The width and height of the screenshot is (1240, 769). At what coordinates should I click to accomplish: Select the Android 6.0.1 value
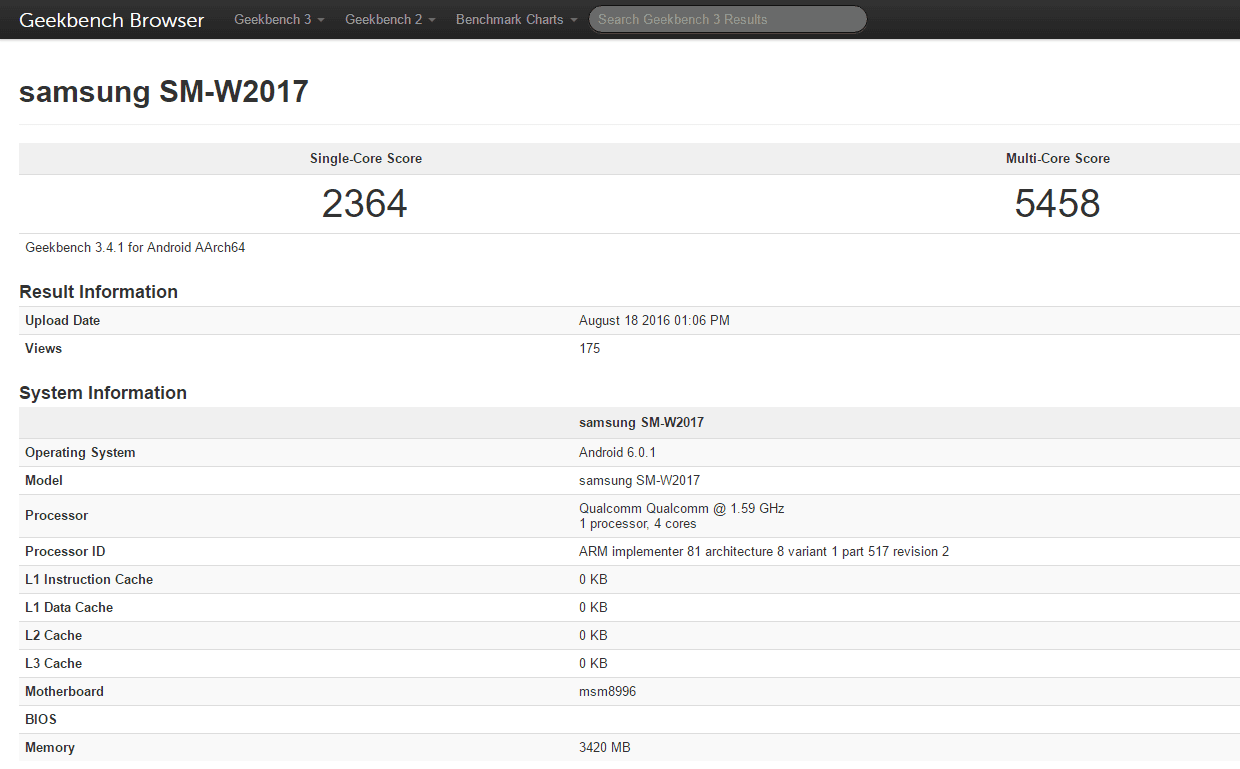(618, 453)
